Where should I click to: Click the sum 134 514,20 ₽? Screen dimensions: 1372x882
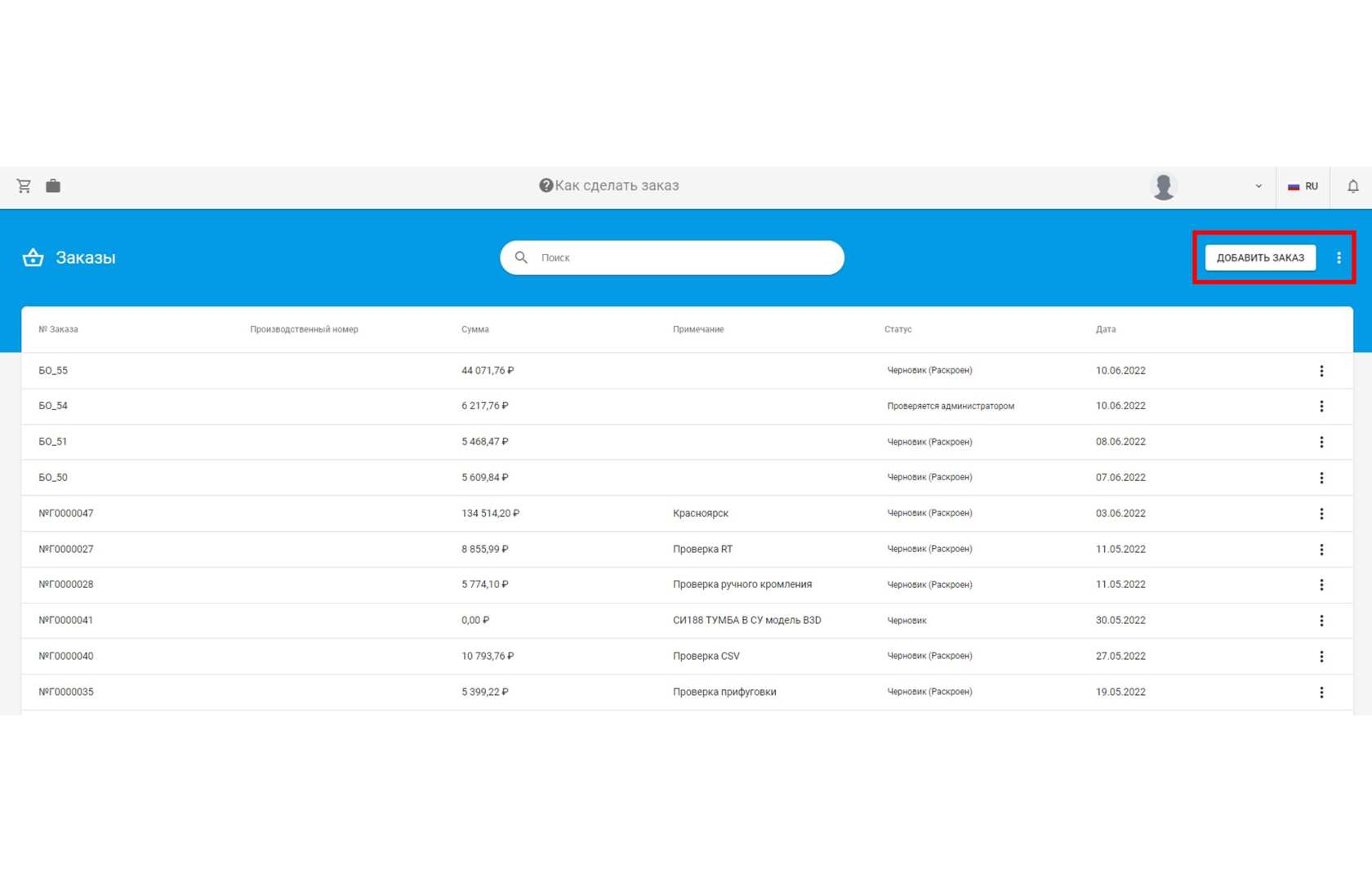(x=490, y=514)
